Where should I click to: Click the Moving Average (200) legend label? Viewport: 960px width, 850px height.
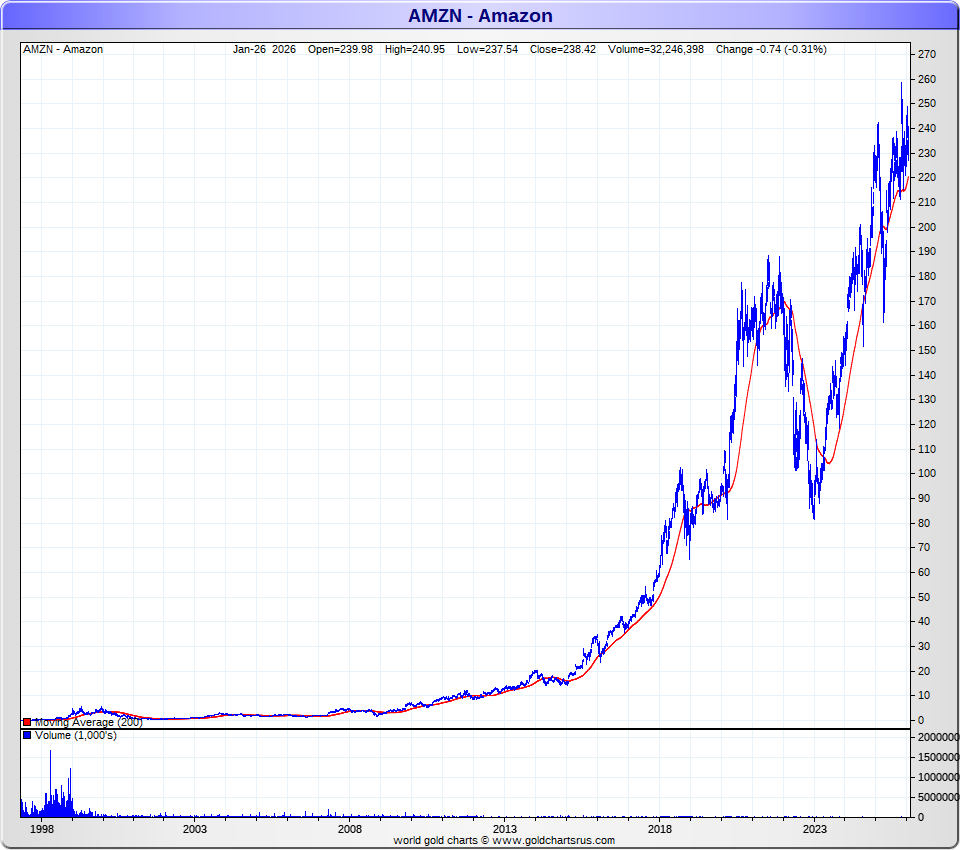pos(88,722)
